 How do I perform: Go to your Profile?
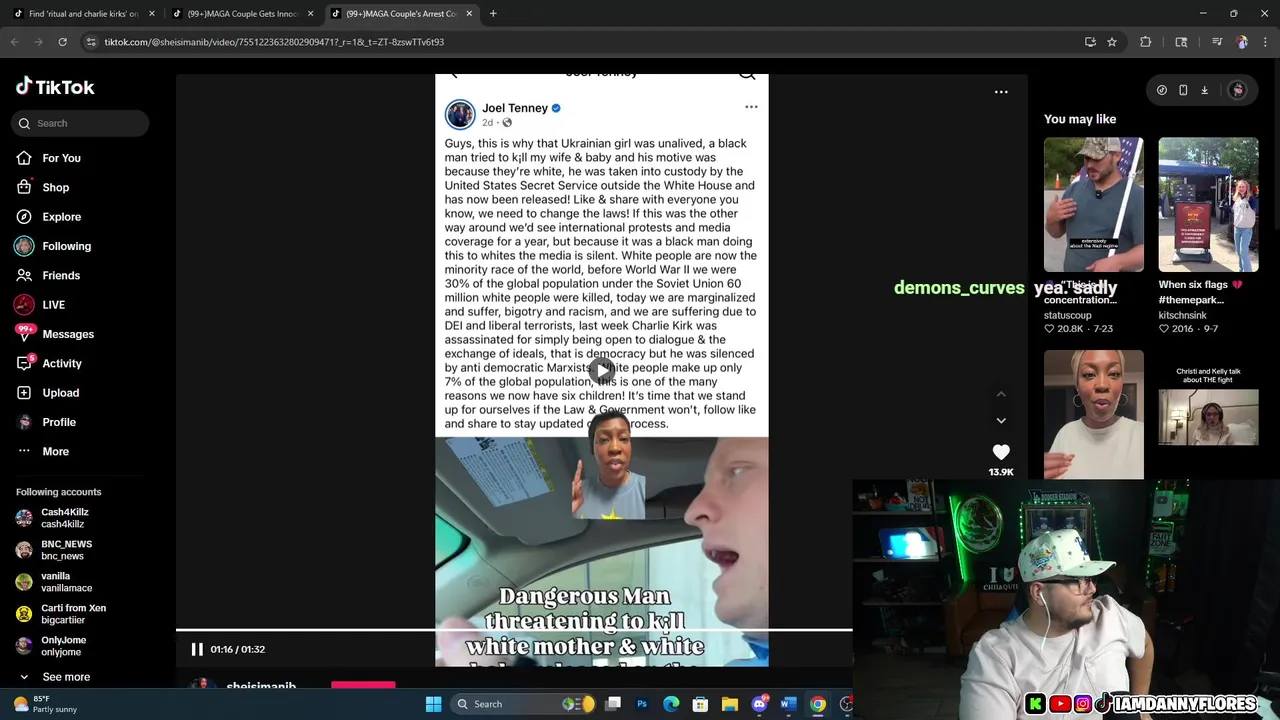tap(58, 422)
